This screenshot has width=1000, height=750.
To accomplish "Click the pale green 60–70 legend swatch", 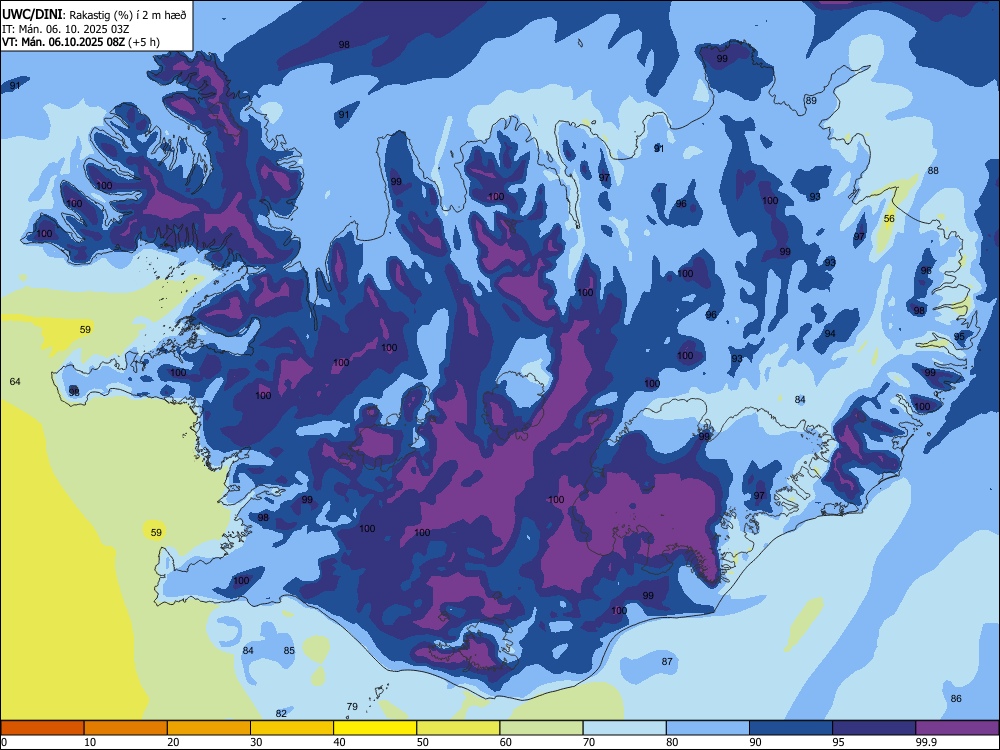I will (541, 728).
